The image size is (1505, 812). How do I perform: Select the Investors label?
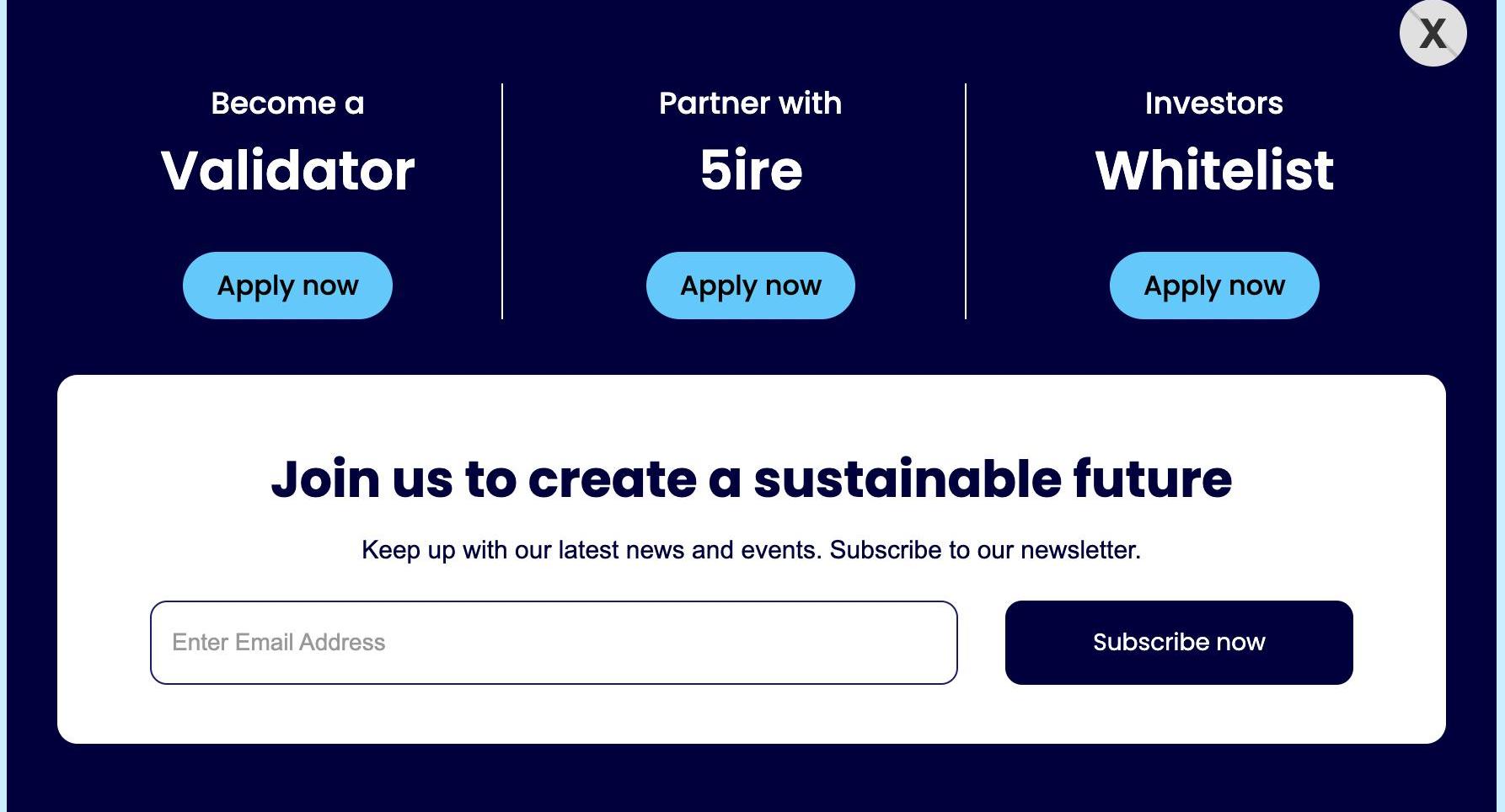1213,104
